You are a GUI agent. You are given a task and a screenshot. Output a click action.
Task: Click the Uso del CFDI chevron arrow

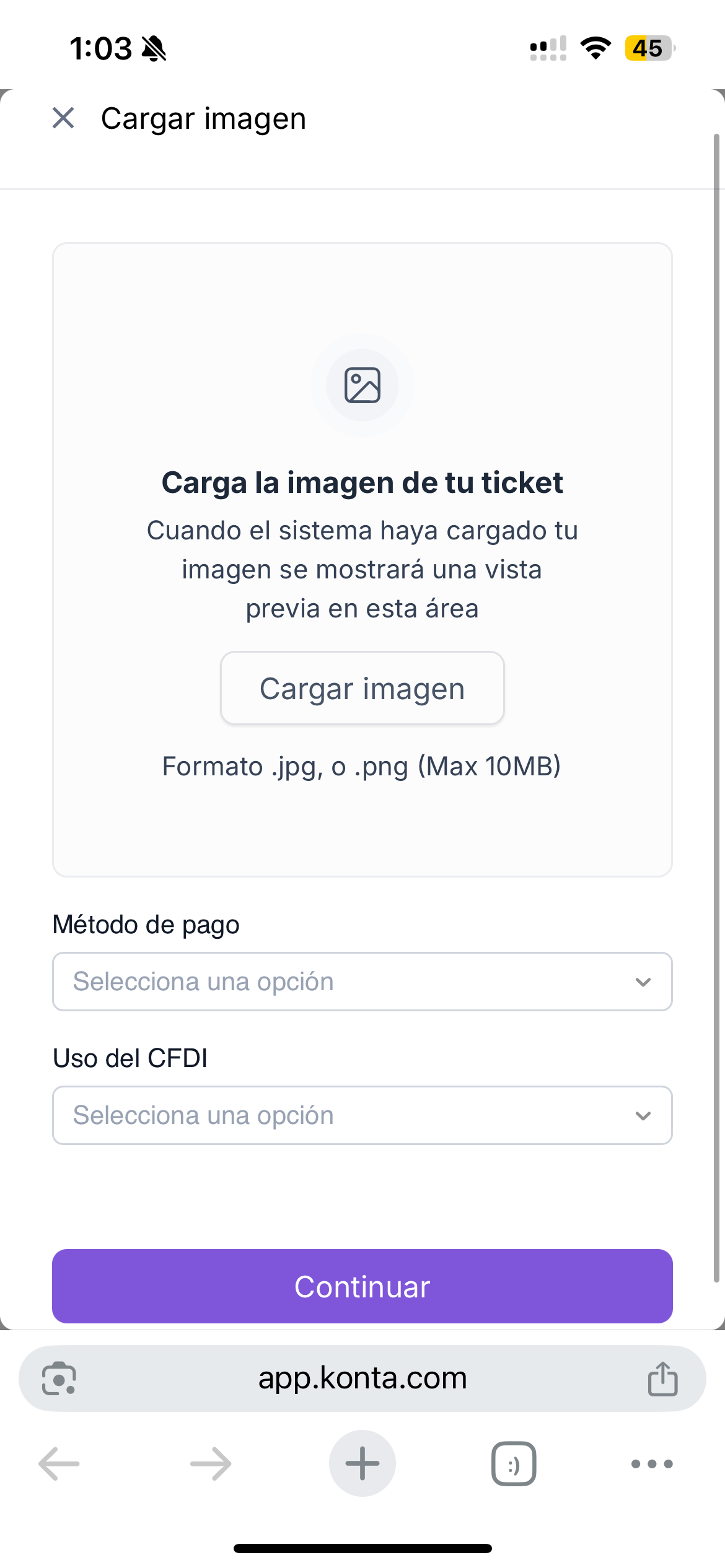click(x=643, y=1116)
